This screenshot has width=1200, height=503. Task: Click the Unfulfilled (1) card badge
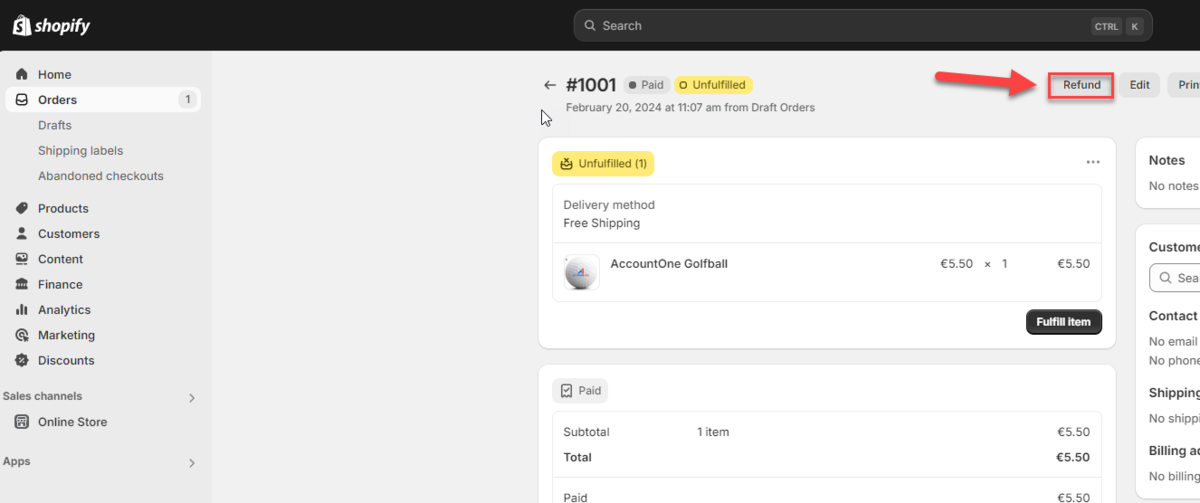click(603, 163)
